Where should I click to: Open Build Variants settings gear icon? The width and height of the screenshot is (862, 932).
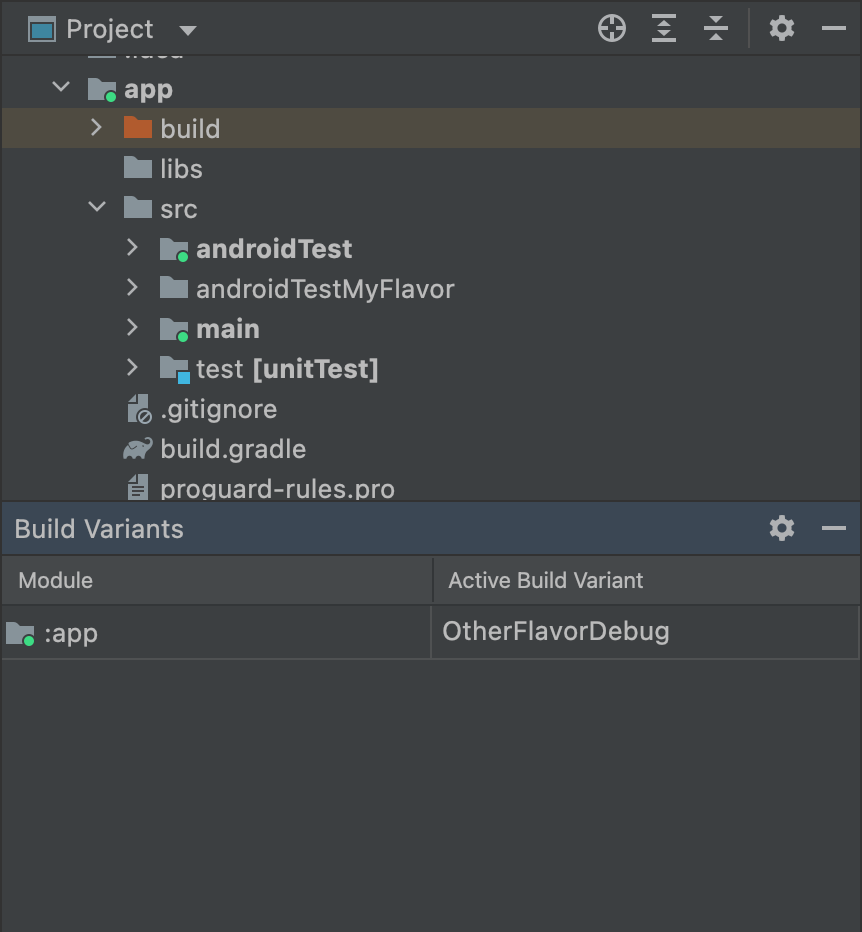point(781,528)
